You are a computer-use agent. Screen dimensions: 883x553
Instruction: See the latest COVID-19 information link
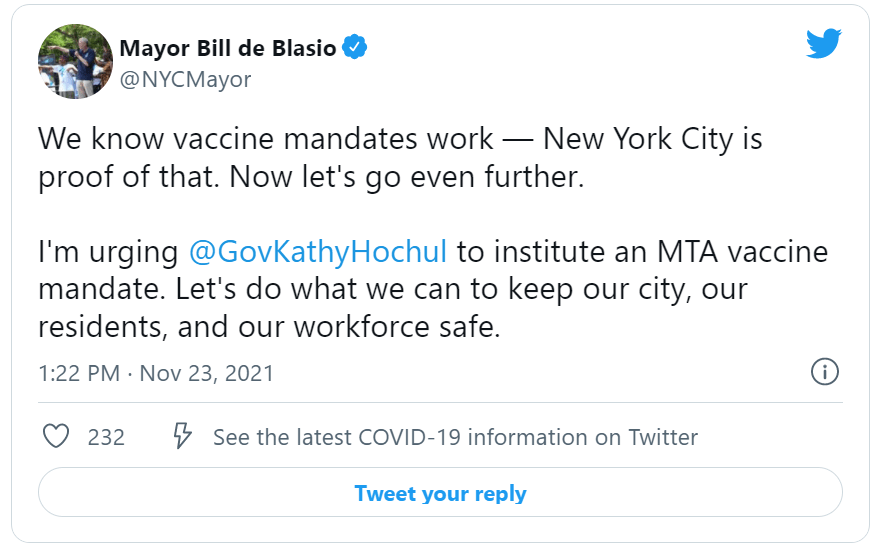tap(455, 437)
